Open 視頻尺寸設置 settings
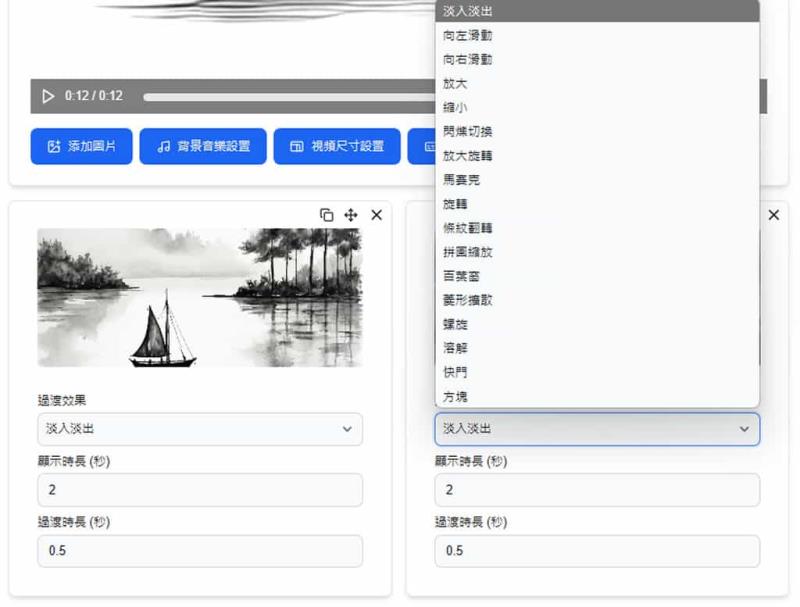This screenshot has height=607, width=800. pyautogui.click(x=337, y=146)
